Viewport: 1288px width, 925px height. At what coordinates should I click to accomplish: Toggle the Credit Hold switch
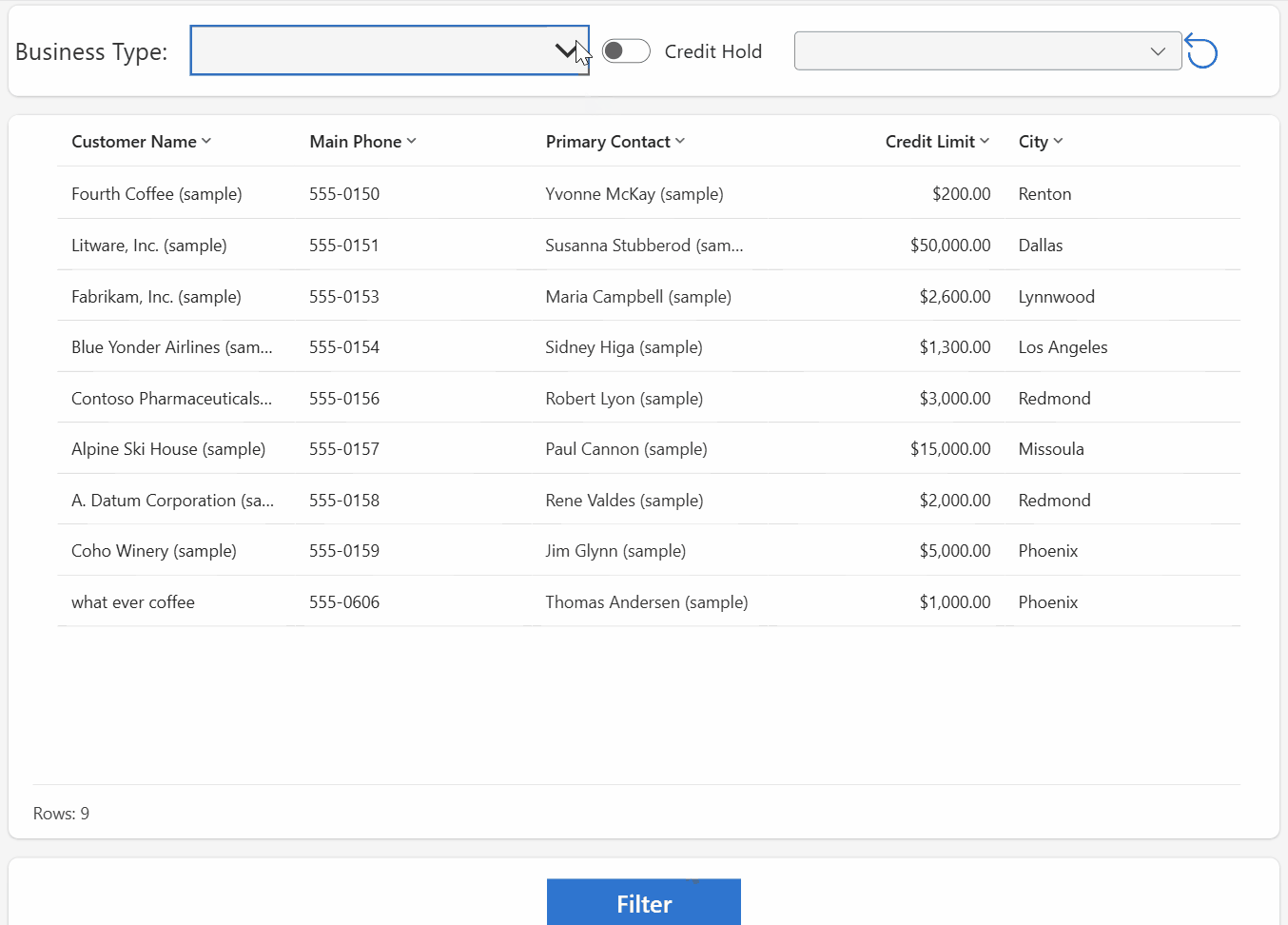(626, 51)
